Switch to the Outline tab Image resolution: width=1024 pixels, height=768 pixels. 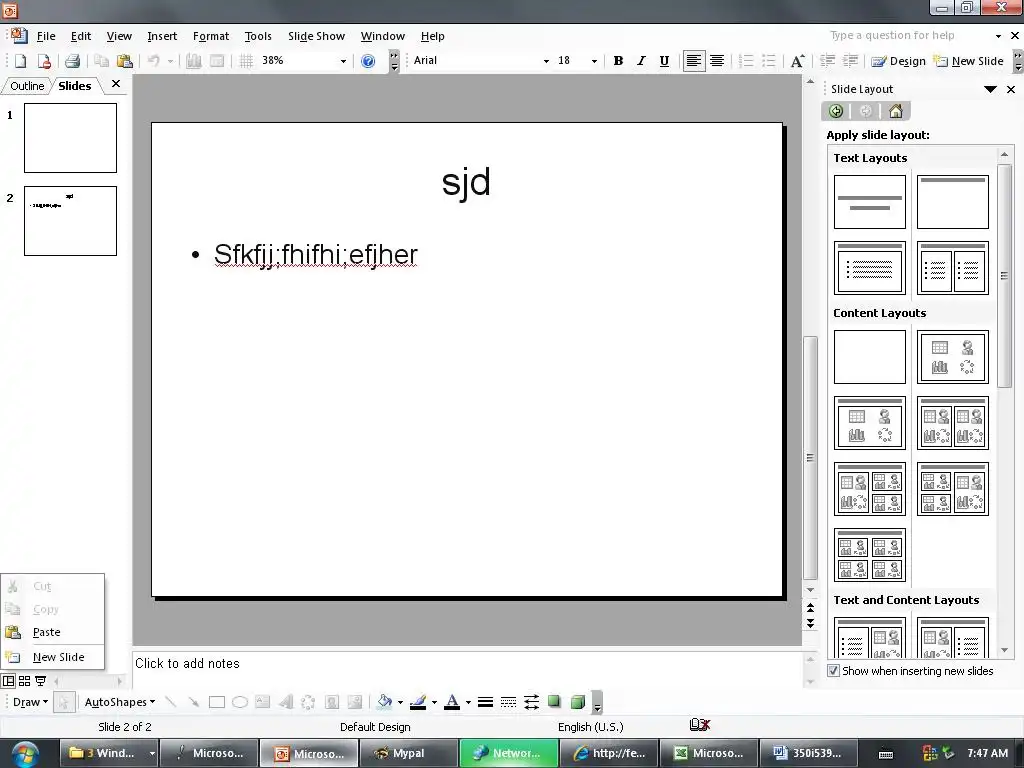[x=27, y=86]
